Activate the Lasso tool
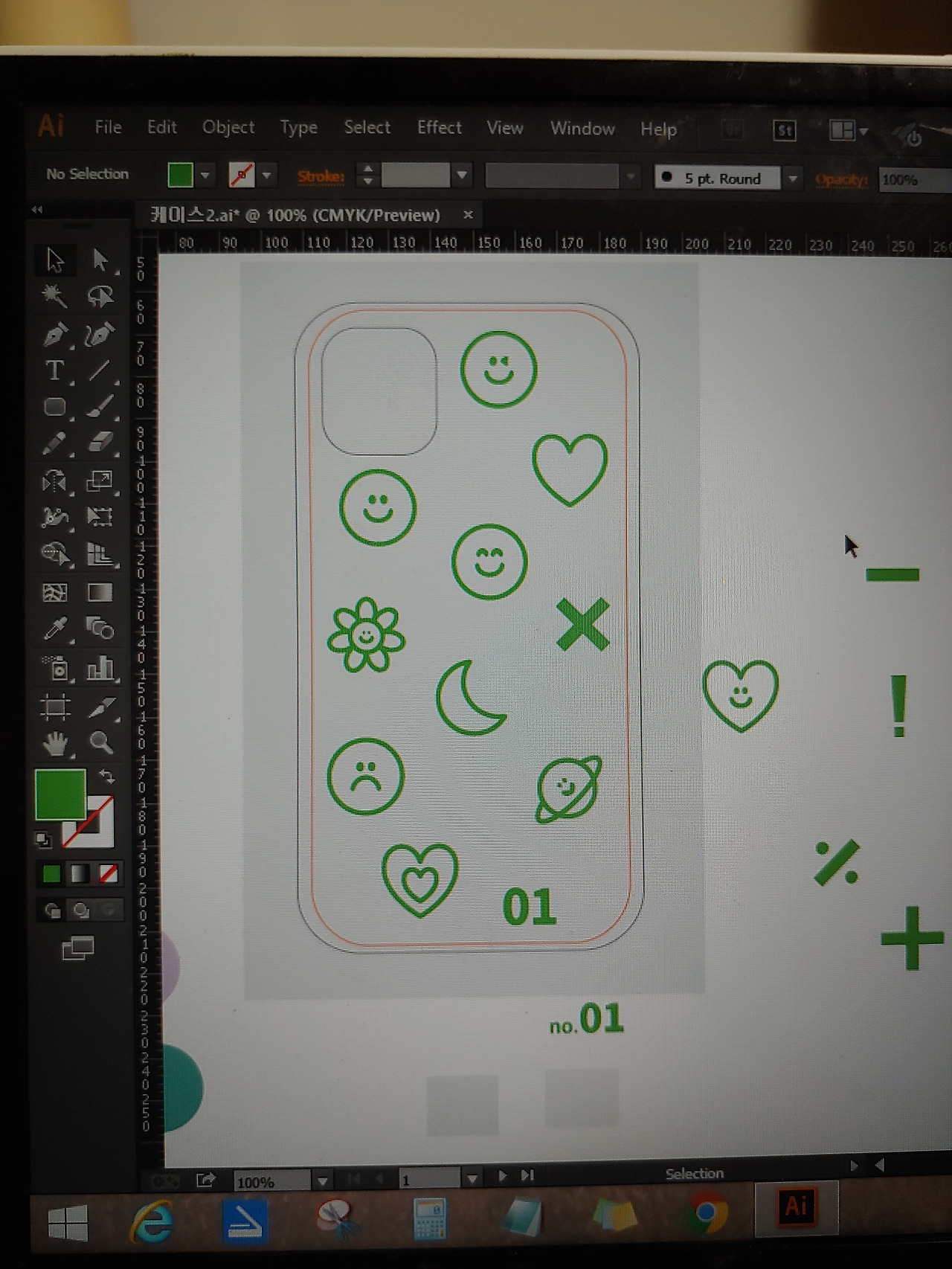952x1269 pixels. [100, 296]
